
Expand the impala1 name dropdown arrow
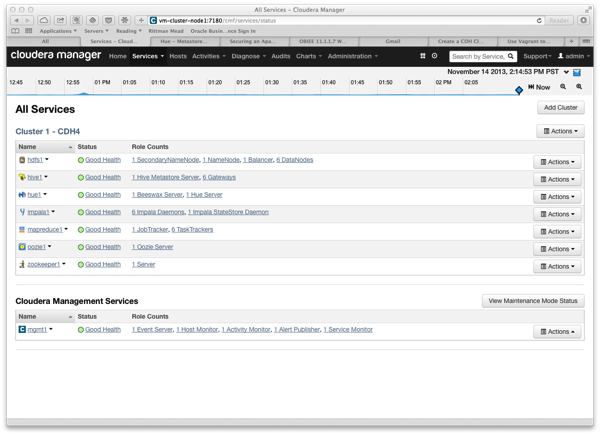(53, 211)
